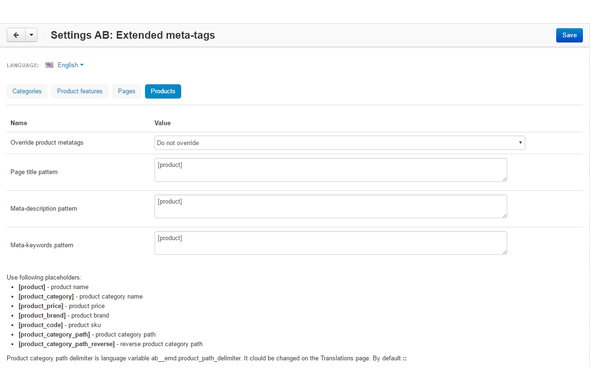Switch to the Categories tab
Screen dimensions: 590x391
click(x=27, y=91)
